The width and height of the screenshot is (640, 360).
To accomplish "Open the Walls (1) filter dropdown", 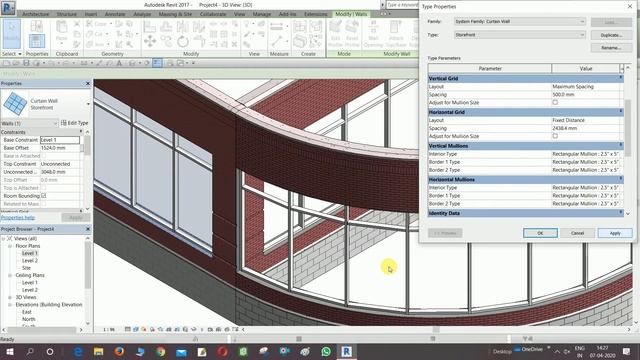I will pos(29,123).
